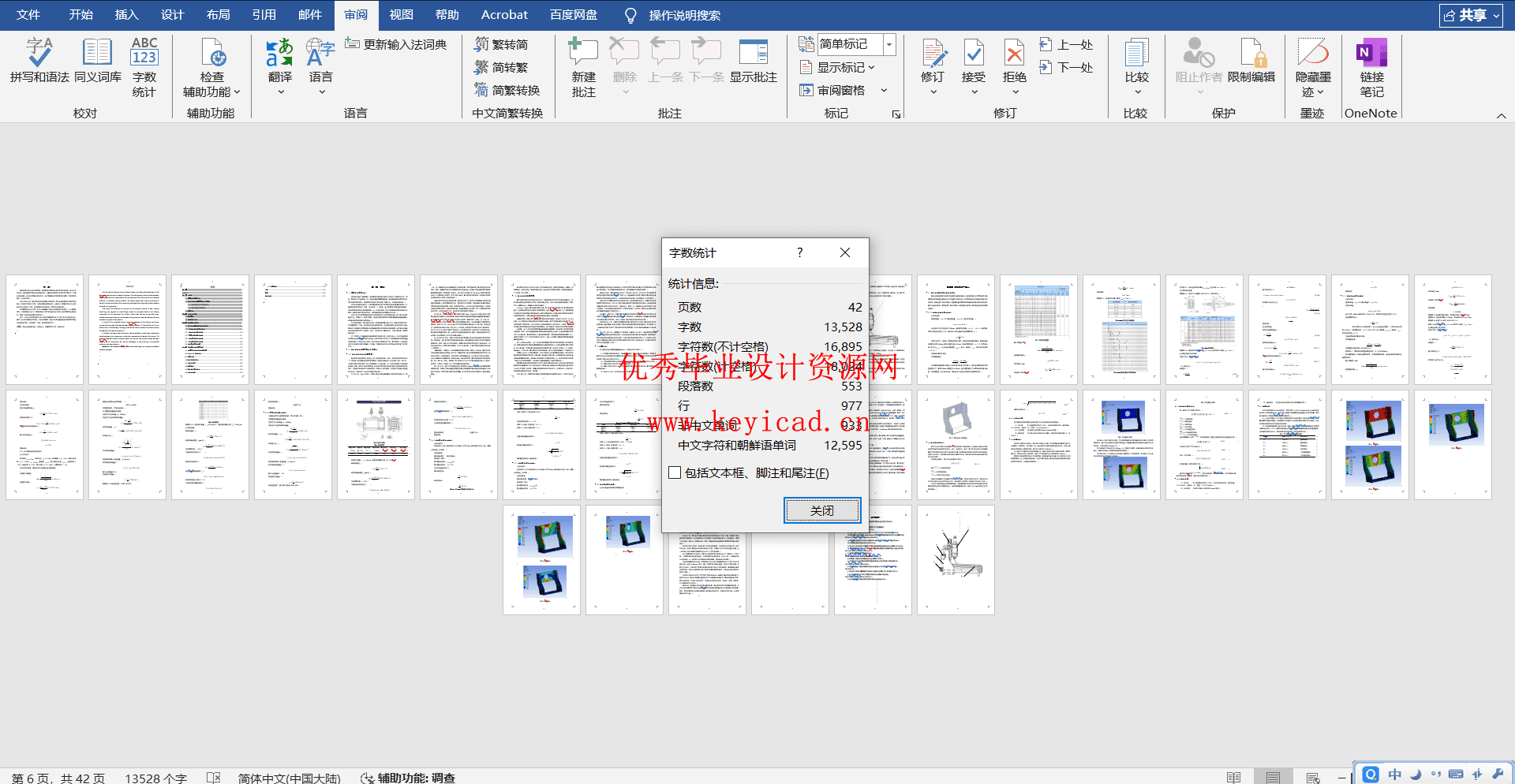1515x784 pixels.
Task: Select the first page thumbnail
Action: 45,330
